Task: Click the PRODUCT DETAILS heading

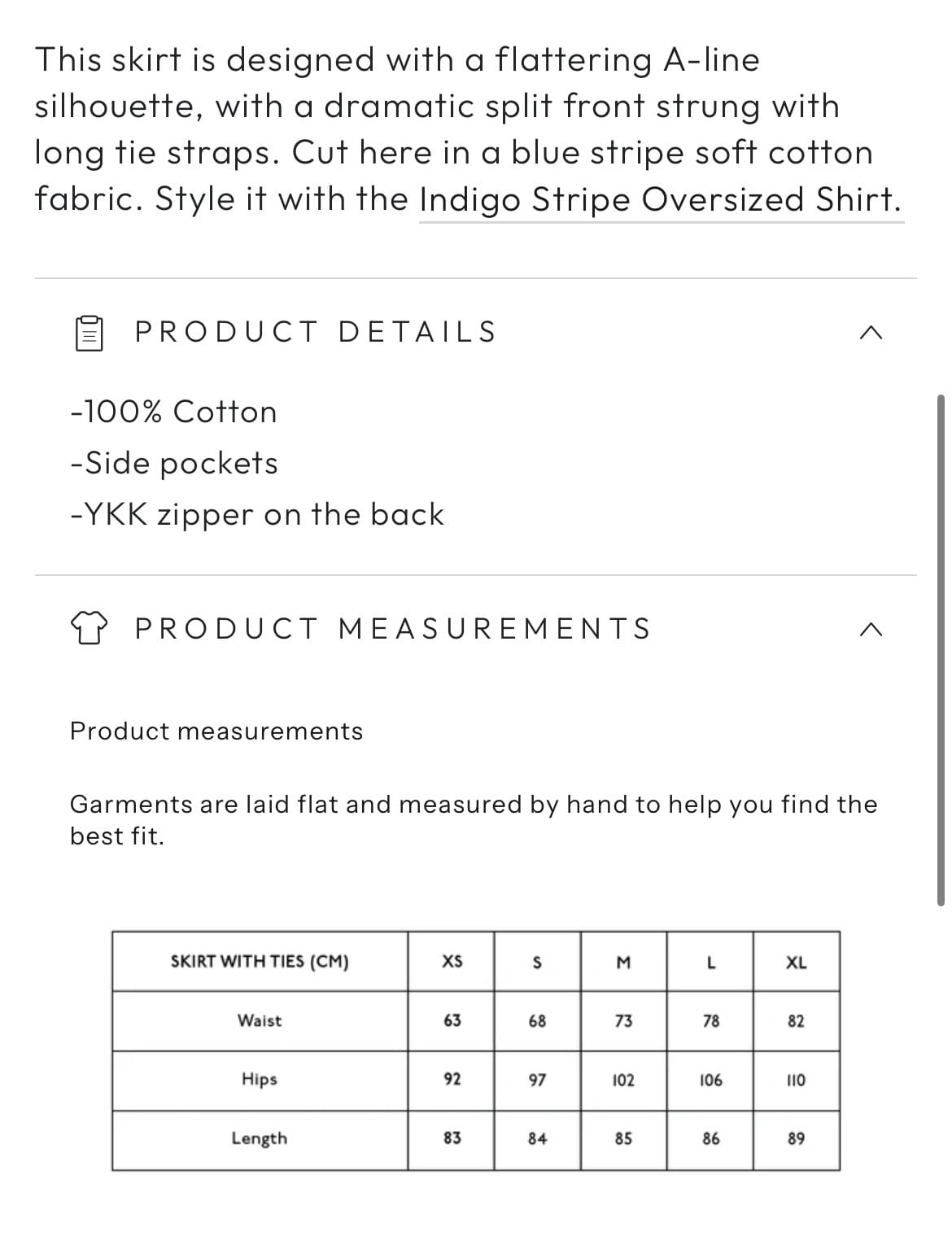Action: (x=316, y=333)
